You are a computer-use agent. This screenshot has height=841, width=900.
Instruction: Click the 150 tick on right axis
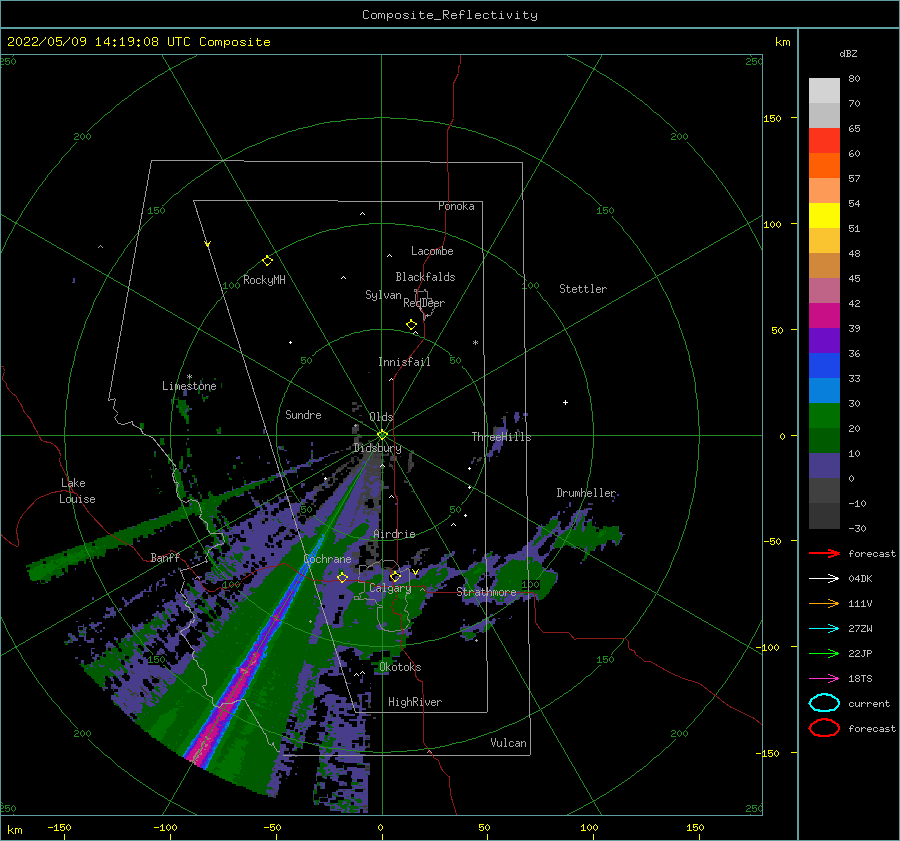point(772,118)
